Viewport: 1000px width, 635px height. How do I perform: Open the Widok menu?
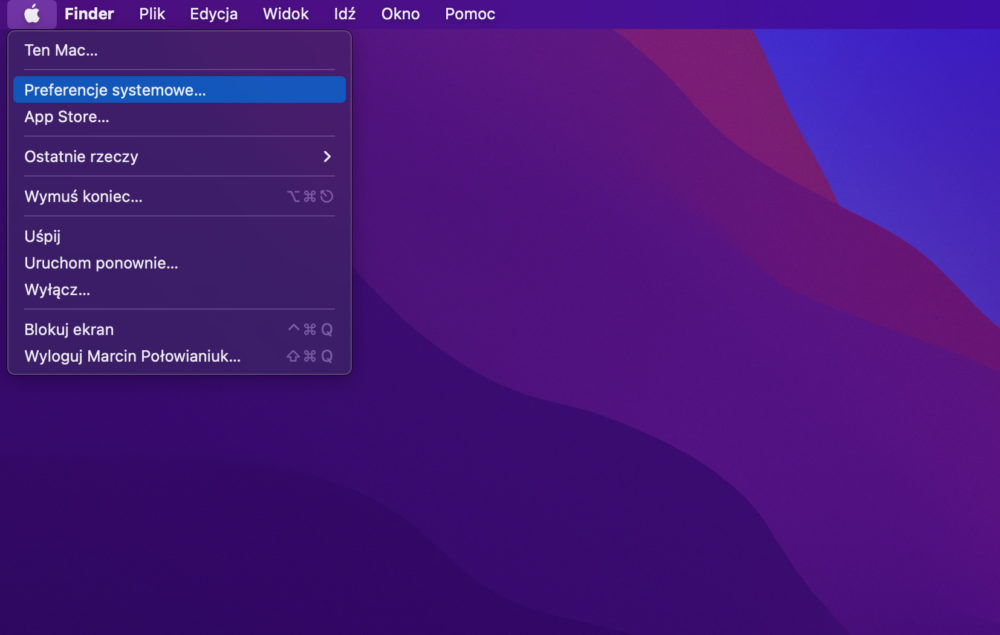pyautogui.click(x=286, y=14)
